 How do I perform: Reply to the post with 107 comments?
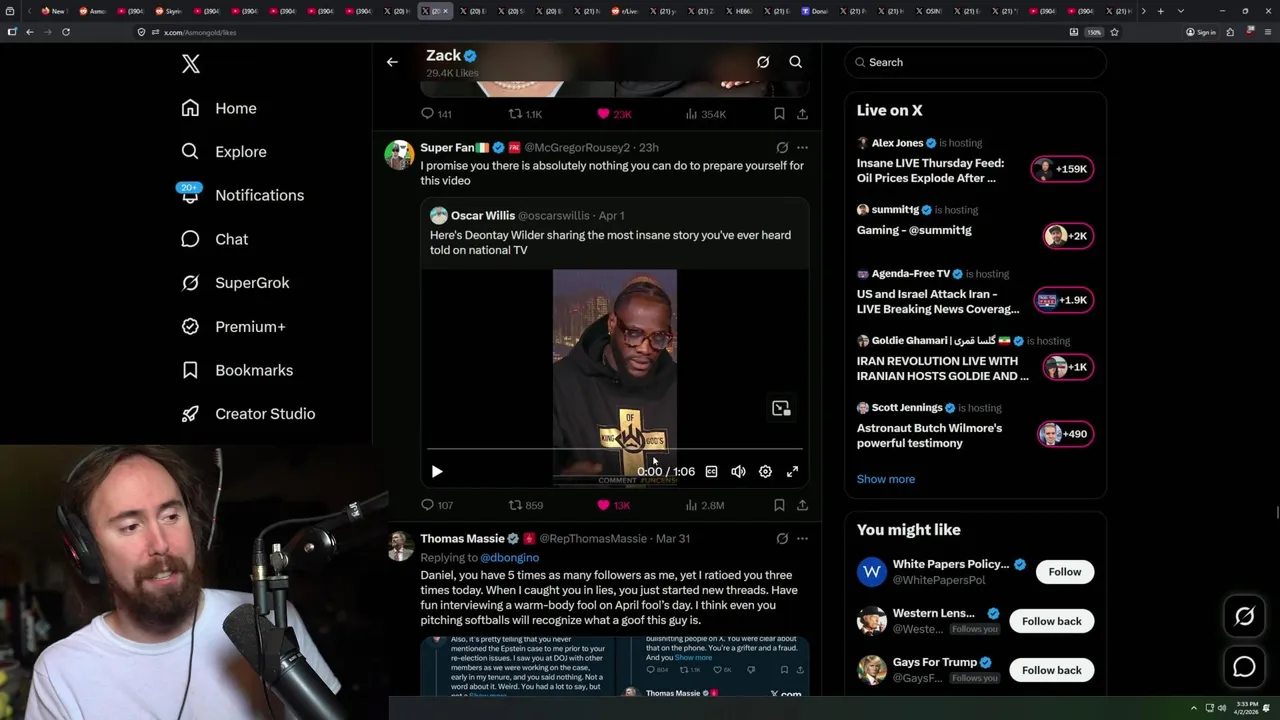click(437, 505)
